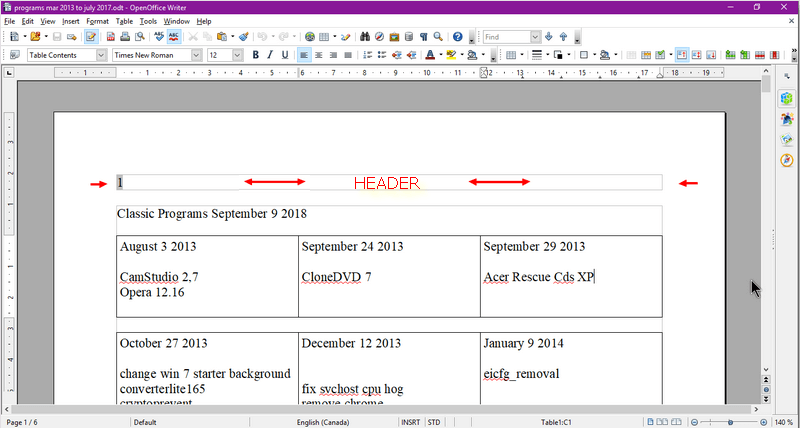Image resolution: width=800 pixels, height=428 pixels.
Task: Delete Row red icon in Table toolbar
Action: click(x=759, y=55)
